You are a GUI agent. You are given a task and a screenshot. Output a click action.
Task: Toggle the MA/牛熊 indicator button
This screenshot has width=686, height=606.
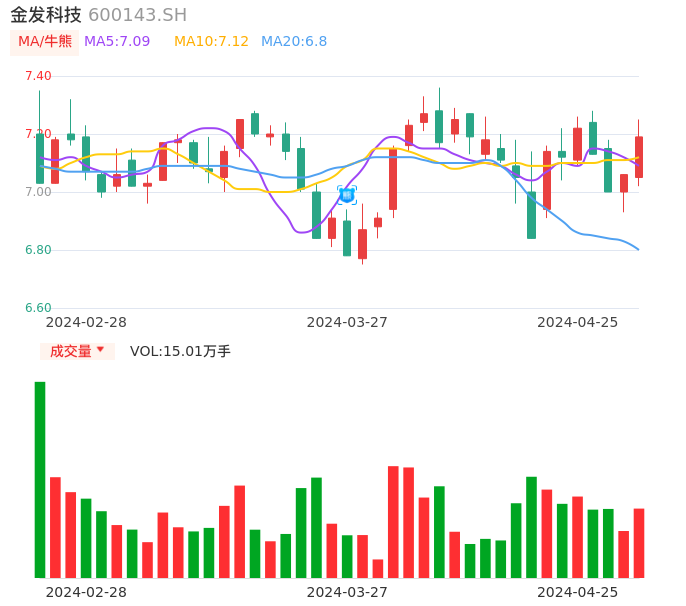point(45,42)
